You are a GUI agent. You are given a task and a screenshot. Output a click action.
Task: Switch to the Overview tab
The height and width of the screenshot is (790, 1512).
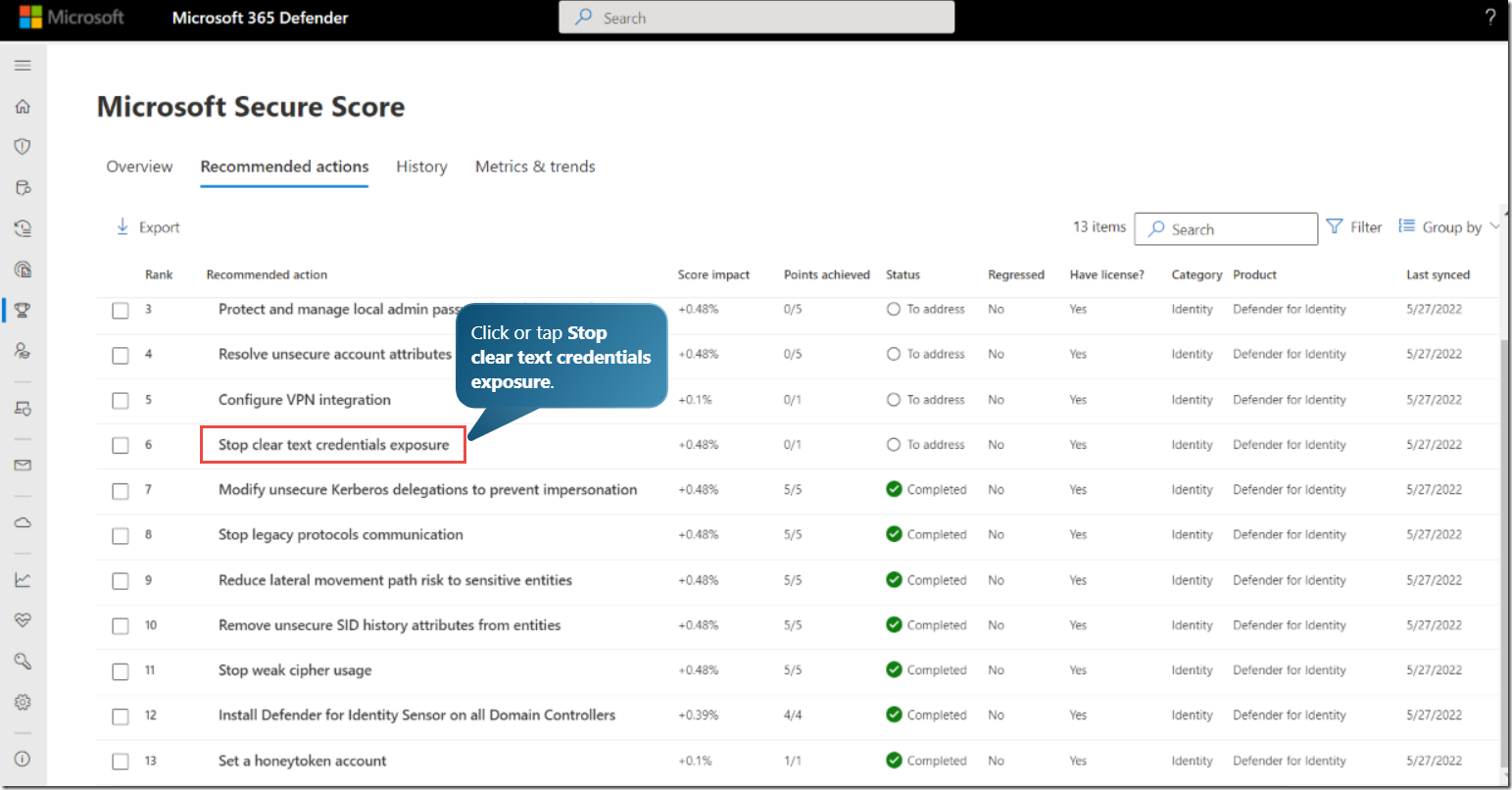point(139,167)
